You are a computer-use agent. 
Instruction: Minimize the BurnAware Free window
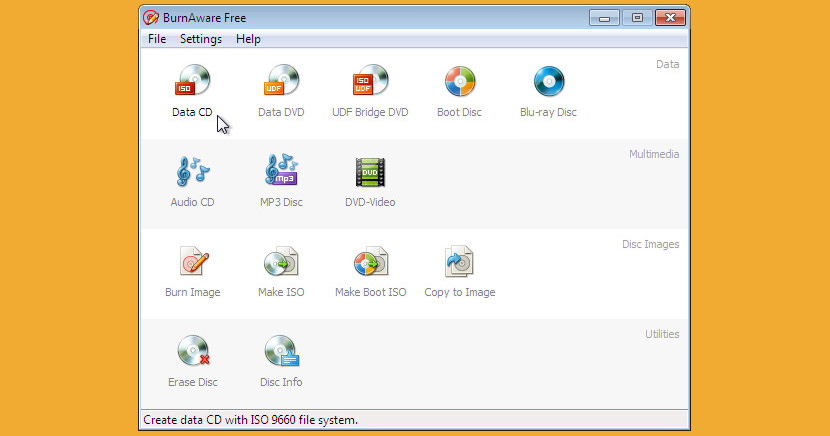click(604, 18)
